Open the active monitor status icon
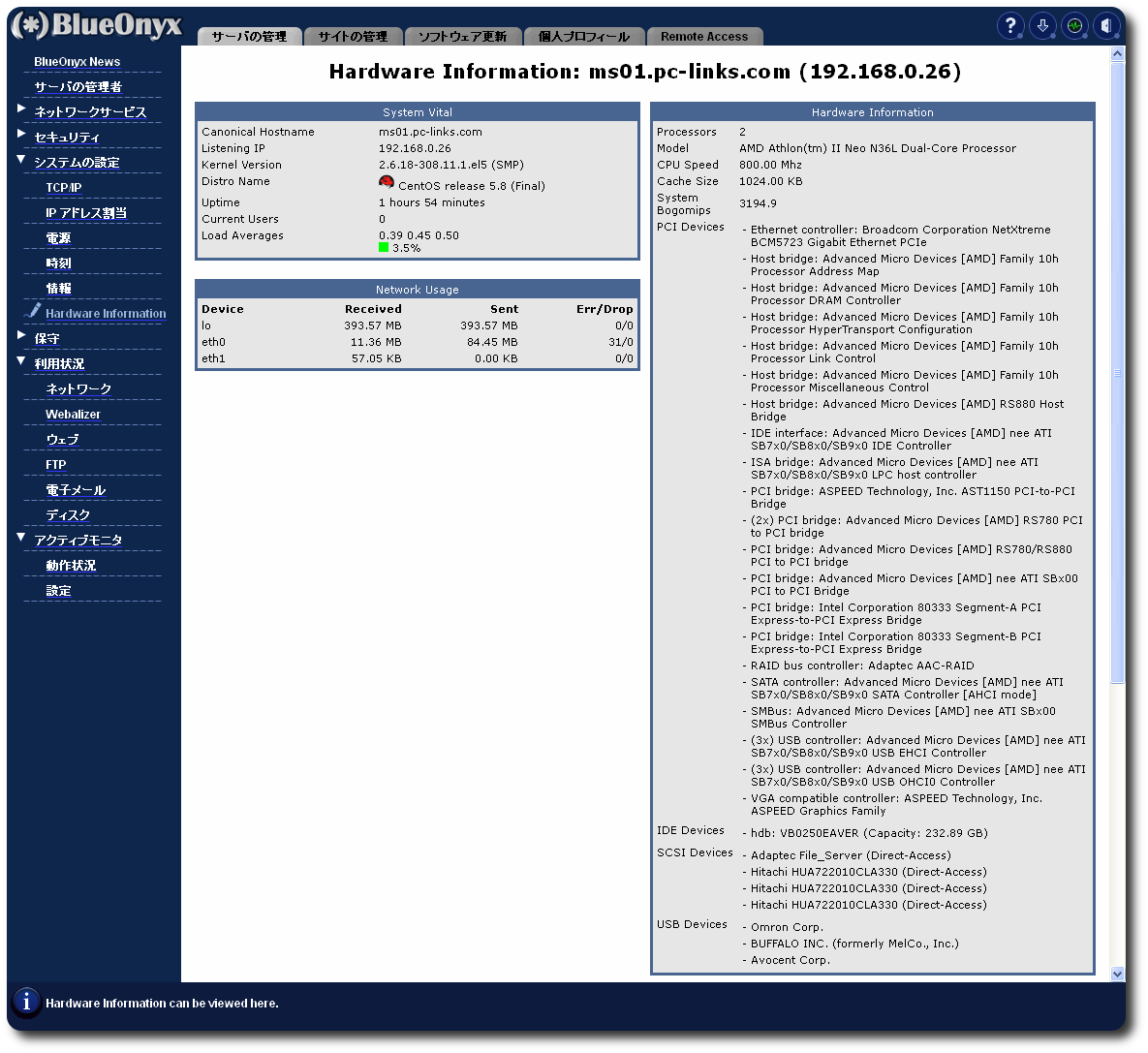 pyautogui.click(x=1074, y=26)
